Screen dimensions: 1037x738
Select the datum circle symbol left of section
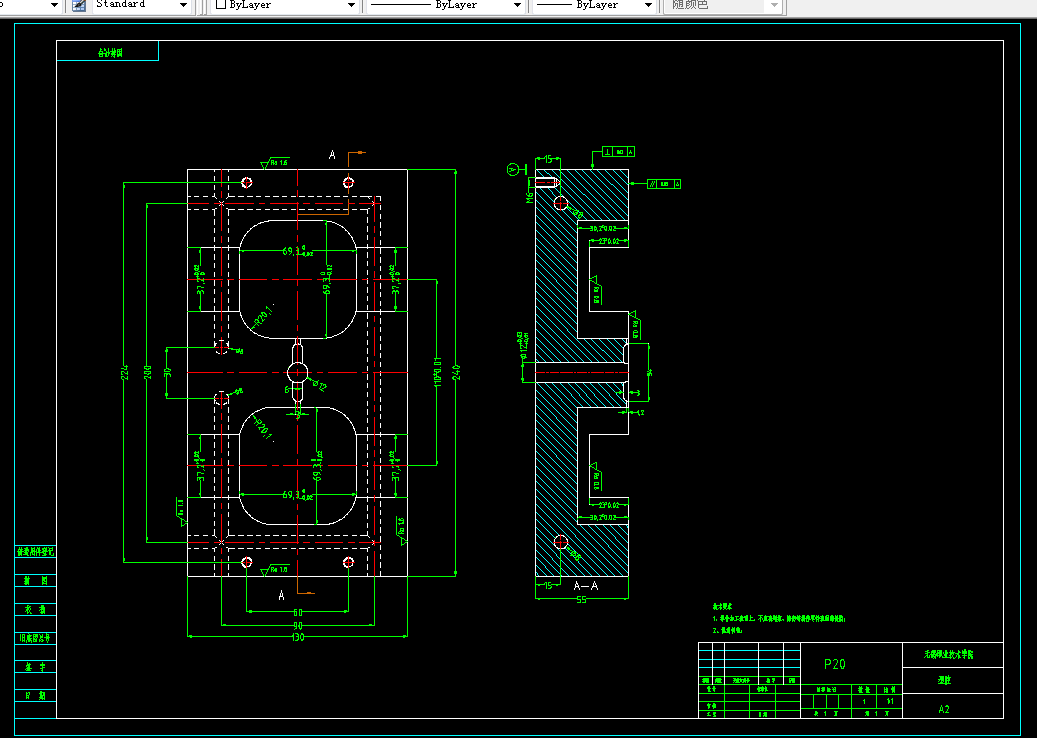pos(513,170)
